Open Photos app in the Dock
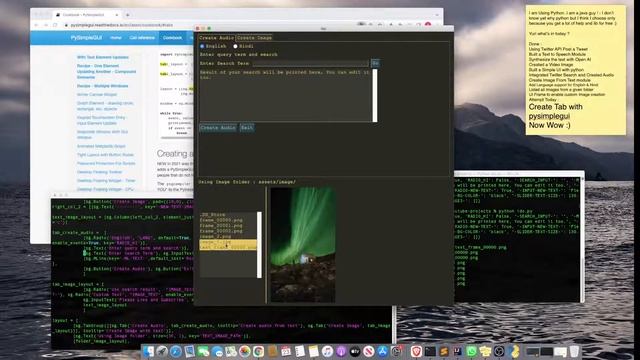The width and height of the screenshot is (640, 360). pyautogui.click(x=244, y=351)
